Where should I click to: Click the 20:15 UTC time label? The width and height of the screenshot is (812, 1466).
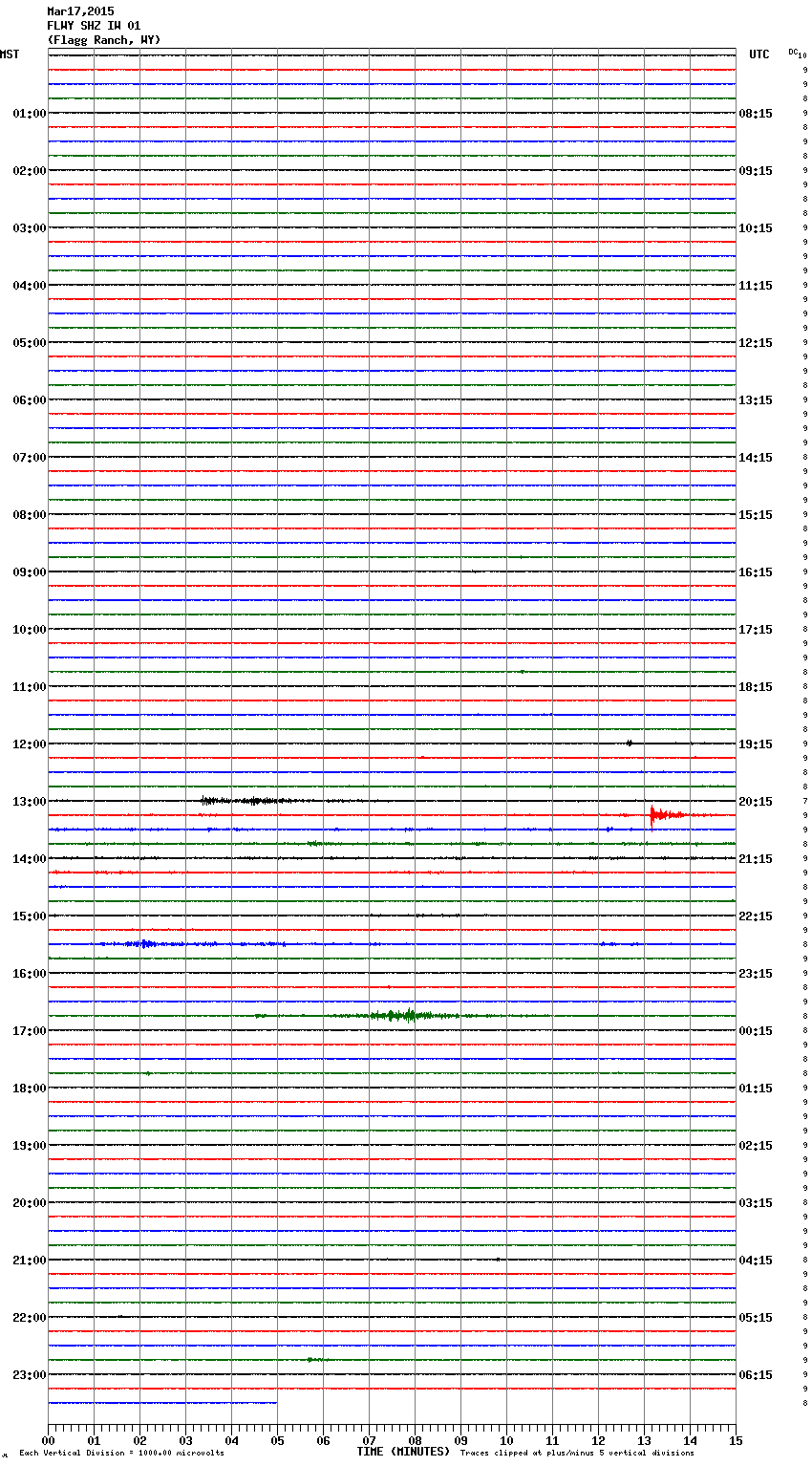(756, 802)
